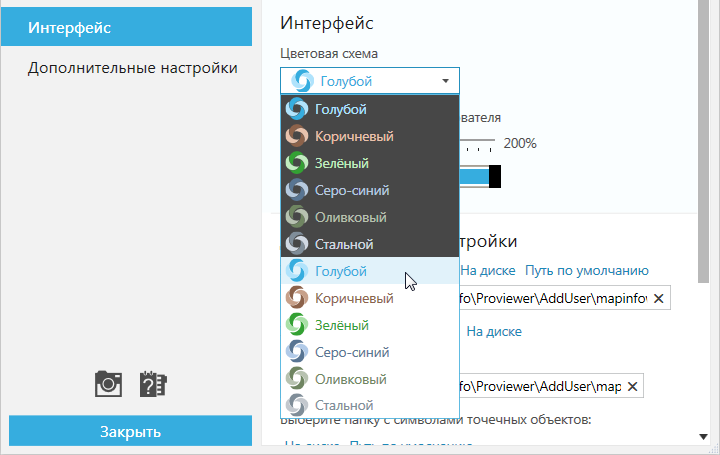Click the camera screenshot icon
The width and height of the screenshot is (720, 455).
(x=108, y=384)
